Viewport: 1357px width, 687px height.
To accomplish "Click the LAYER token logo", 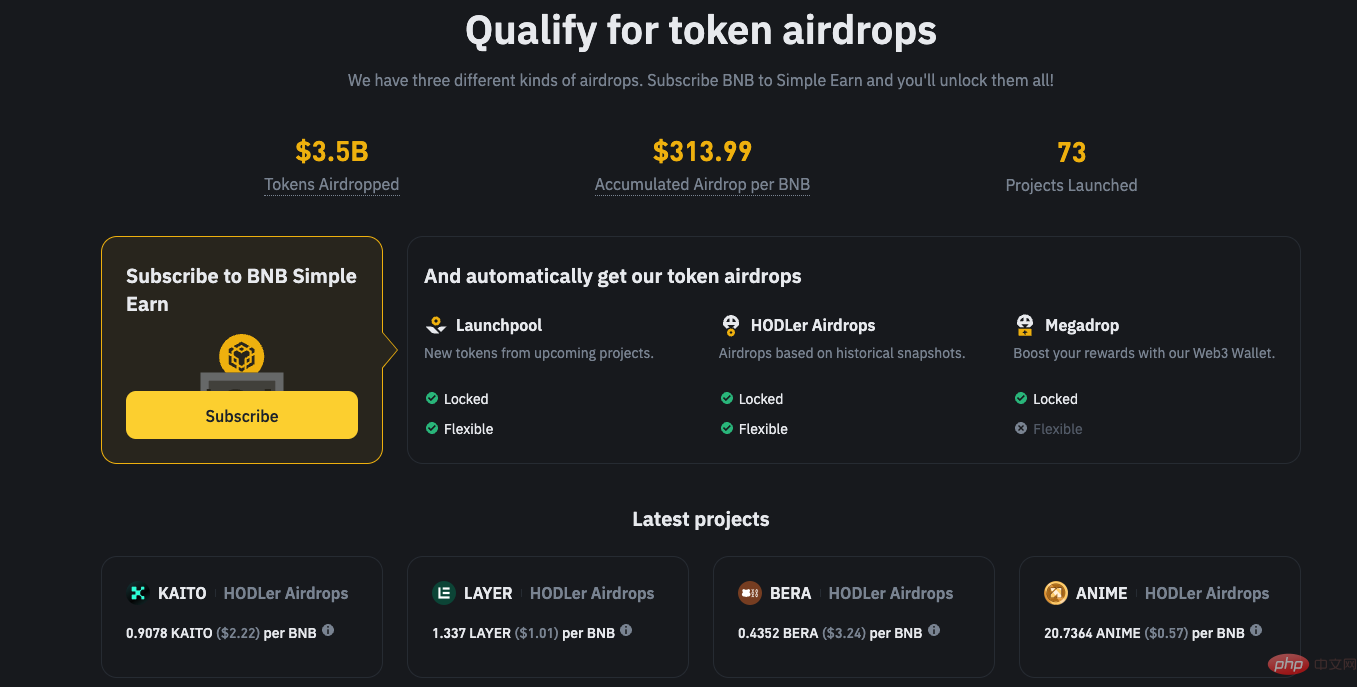I will 443,593.
